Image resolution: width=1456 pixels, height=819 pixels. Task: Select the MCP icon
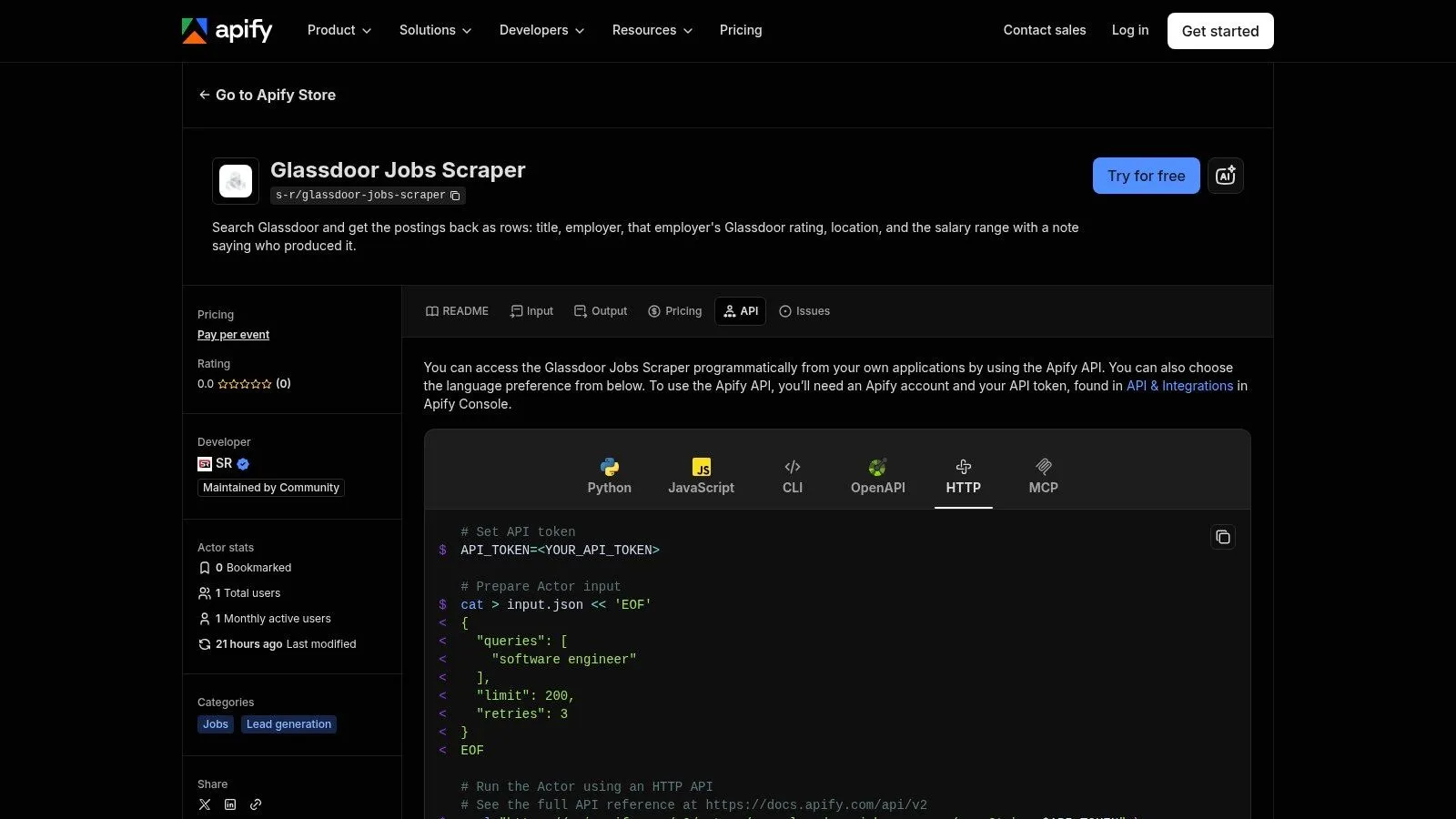pyautogui.click(x=1044, y=467)
